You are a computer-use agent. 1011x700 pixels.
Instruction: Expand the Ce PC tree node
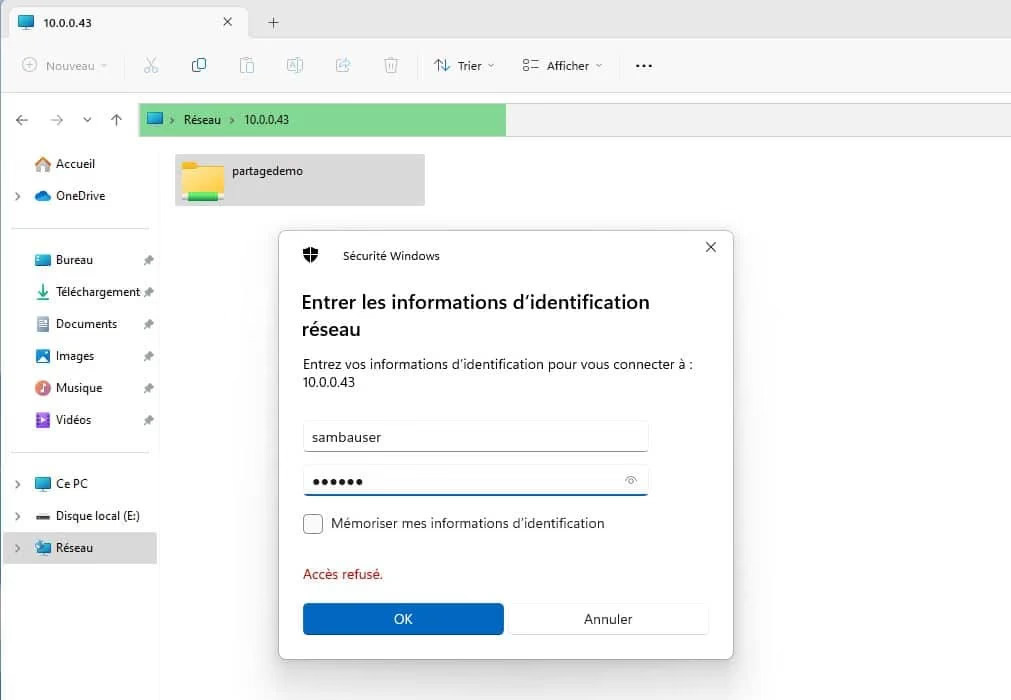tap(18, 484)
